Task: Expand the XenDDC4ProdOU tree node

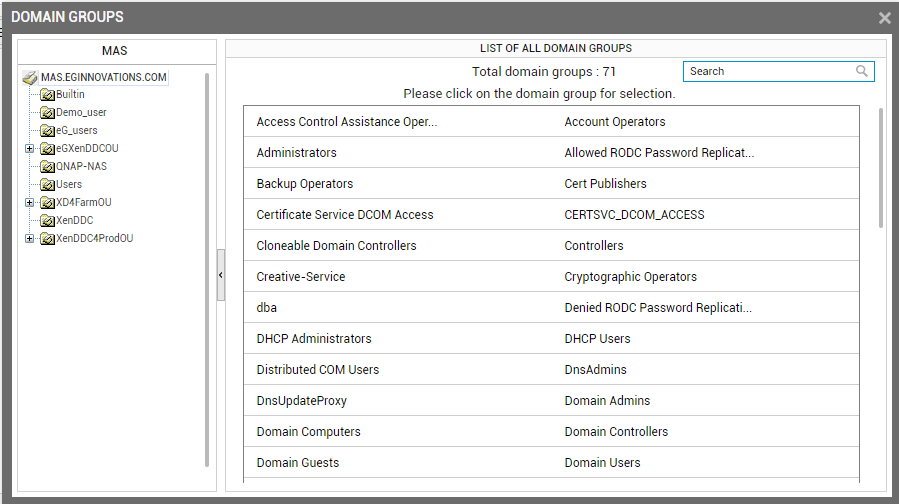Action: (x=29, y=239)
